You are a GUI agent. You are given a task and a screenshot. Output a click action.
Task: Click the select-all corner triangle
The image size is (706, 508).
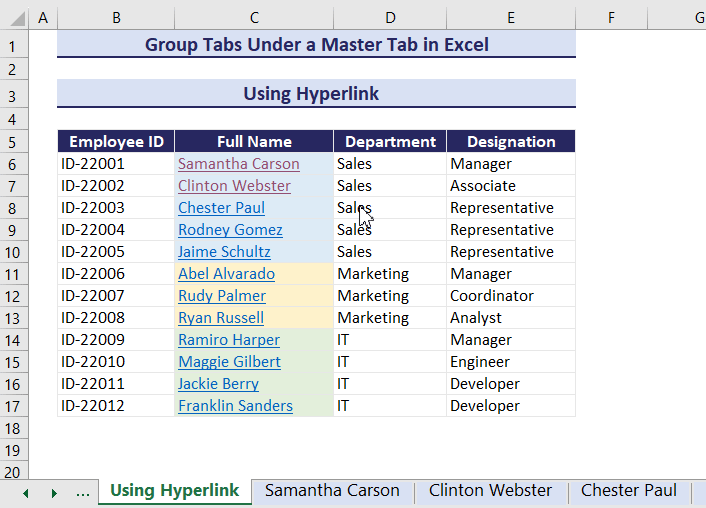pyautogui.click(x=14, y=18)
